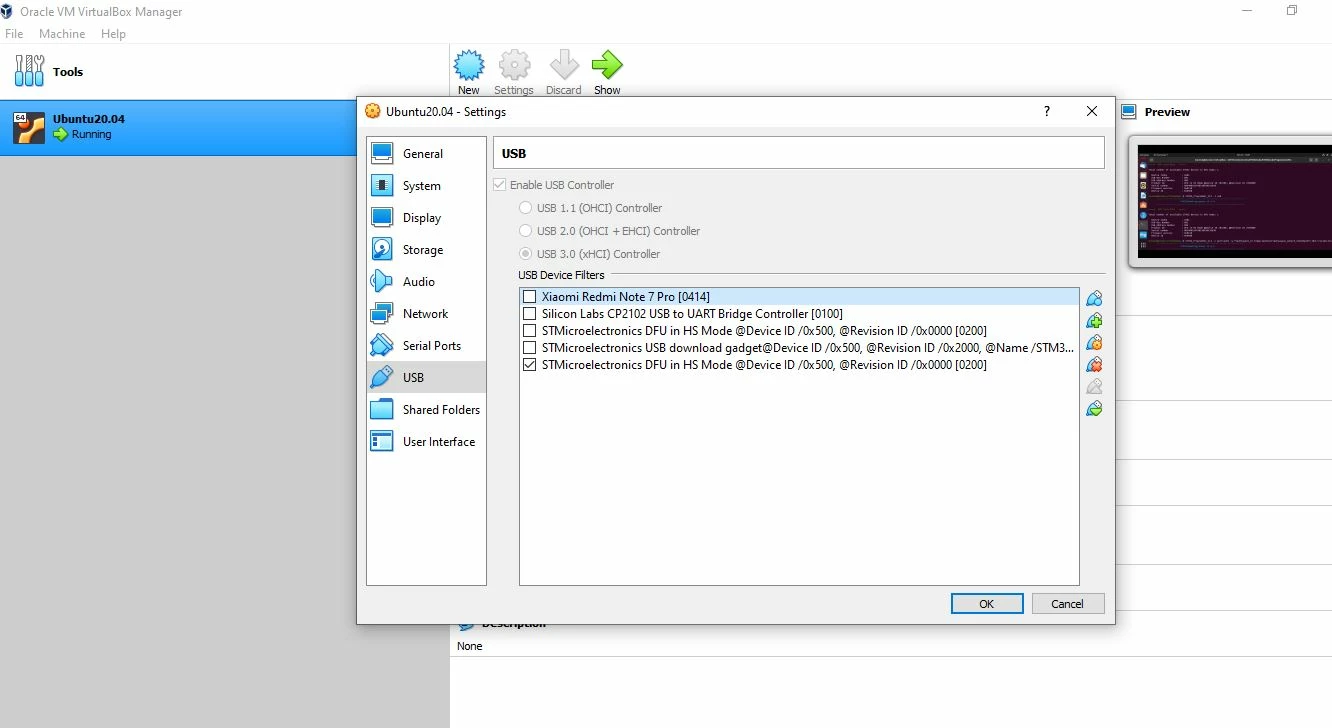
Task: Open the General settings category
Action: point(426,154)
